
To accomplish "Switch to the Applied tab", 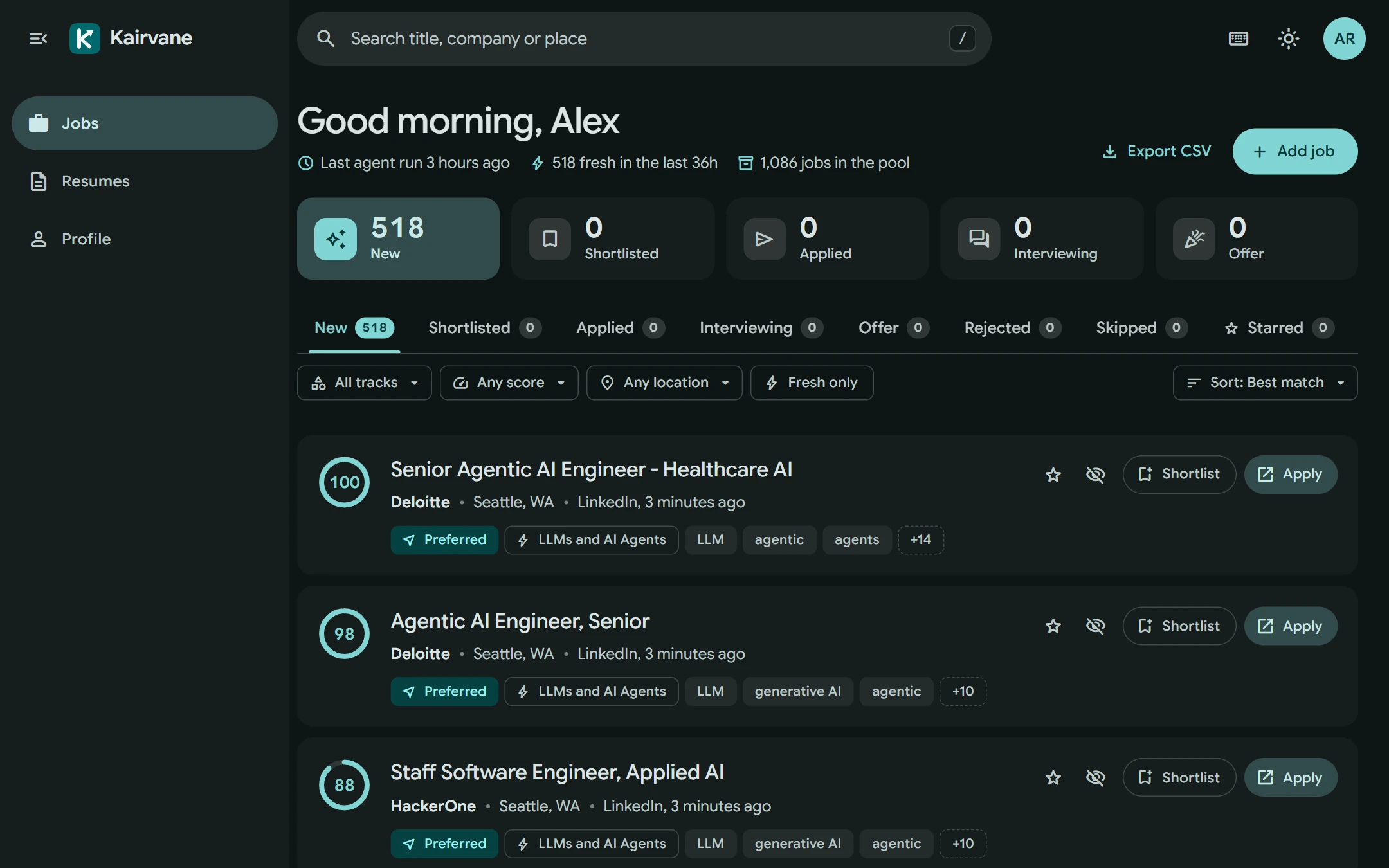I will pyautogui.click(x=621, y=328).
